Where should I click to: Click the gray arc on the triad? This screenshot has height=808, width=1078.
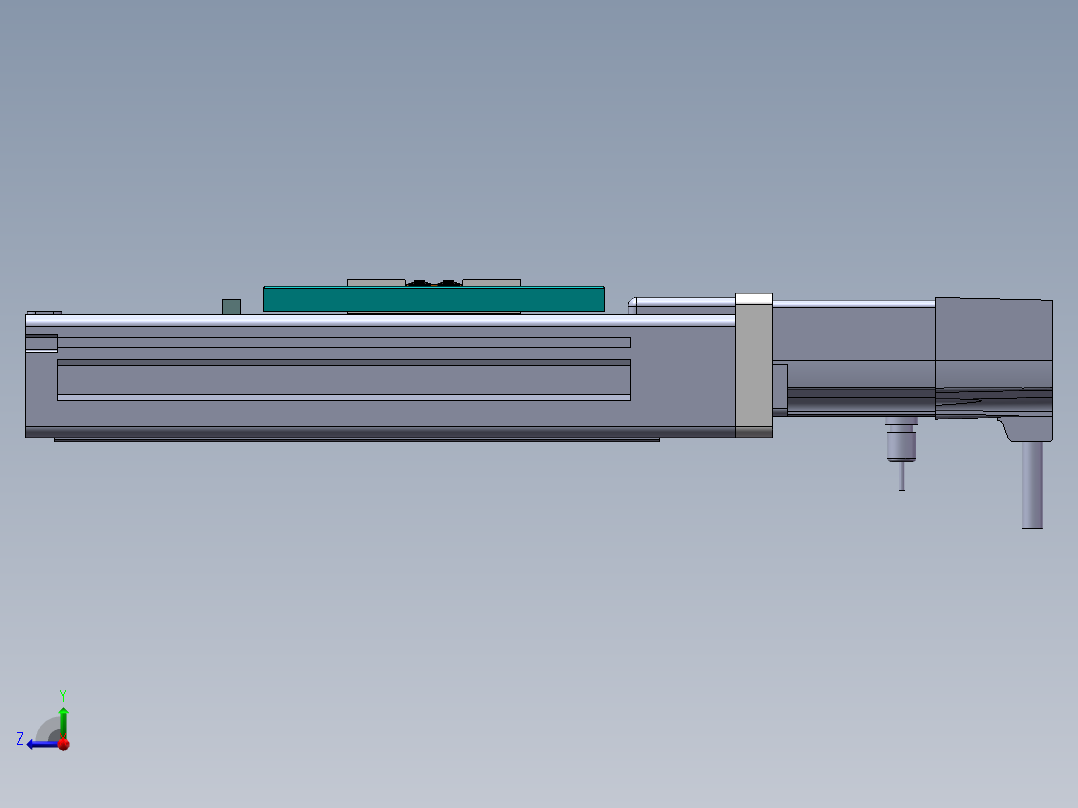[x=48, y=729]
